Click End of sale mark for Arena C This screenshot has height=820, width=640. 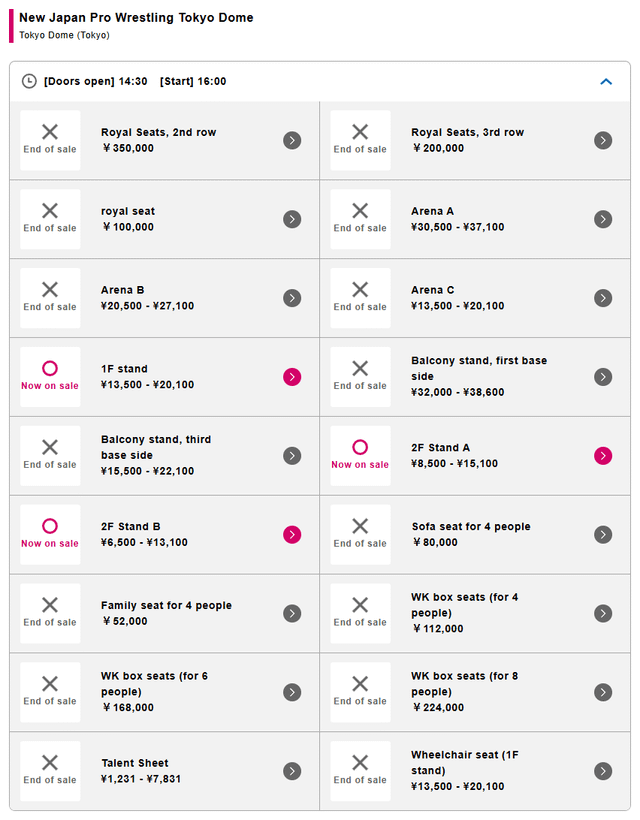[x=360, y=298]
